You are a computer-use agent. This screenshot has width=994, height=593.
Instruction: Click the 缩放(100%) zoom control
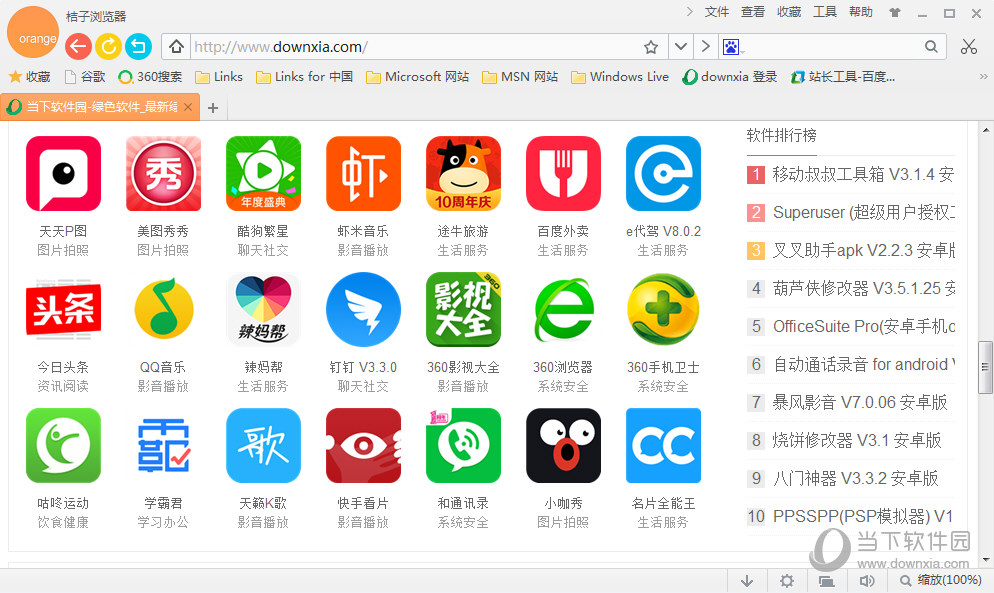point(941,580)
